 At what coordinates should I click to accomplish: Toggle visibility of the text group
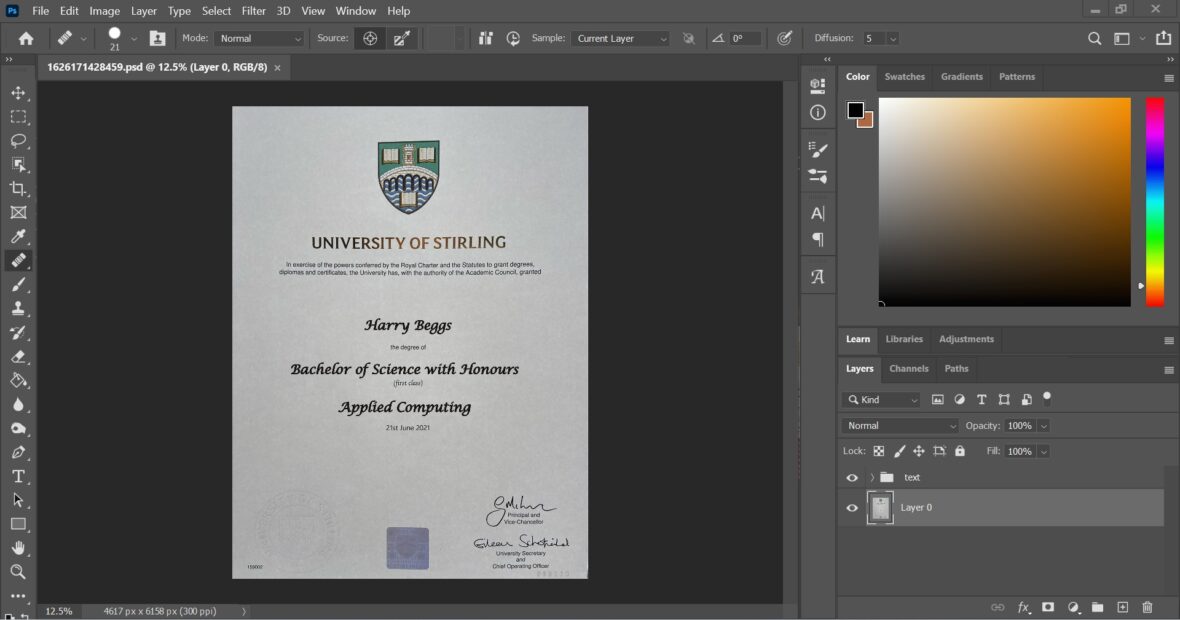(852, 477)
